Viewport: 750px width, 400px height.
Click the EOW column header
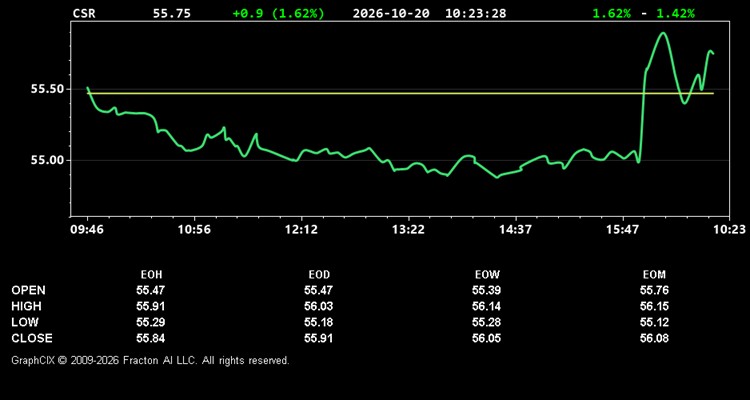point(487,275)
